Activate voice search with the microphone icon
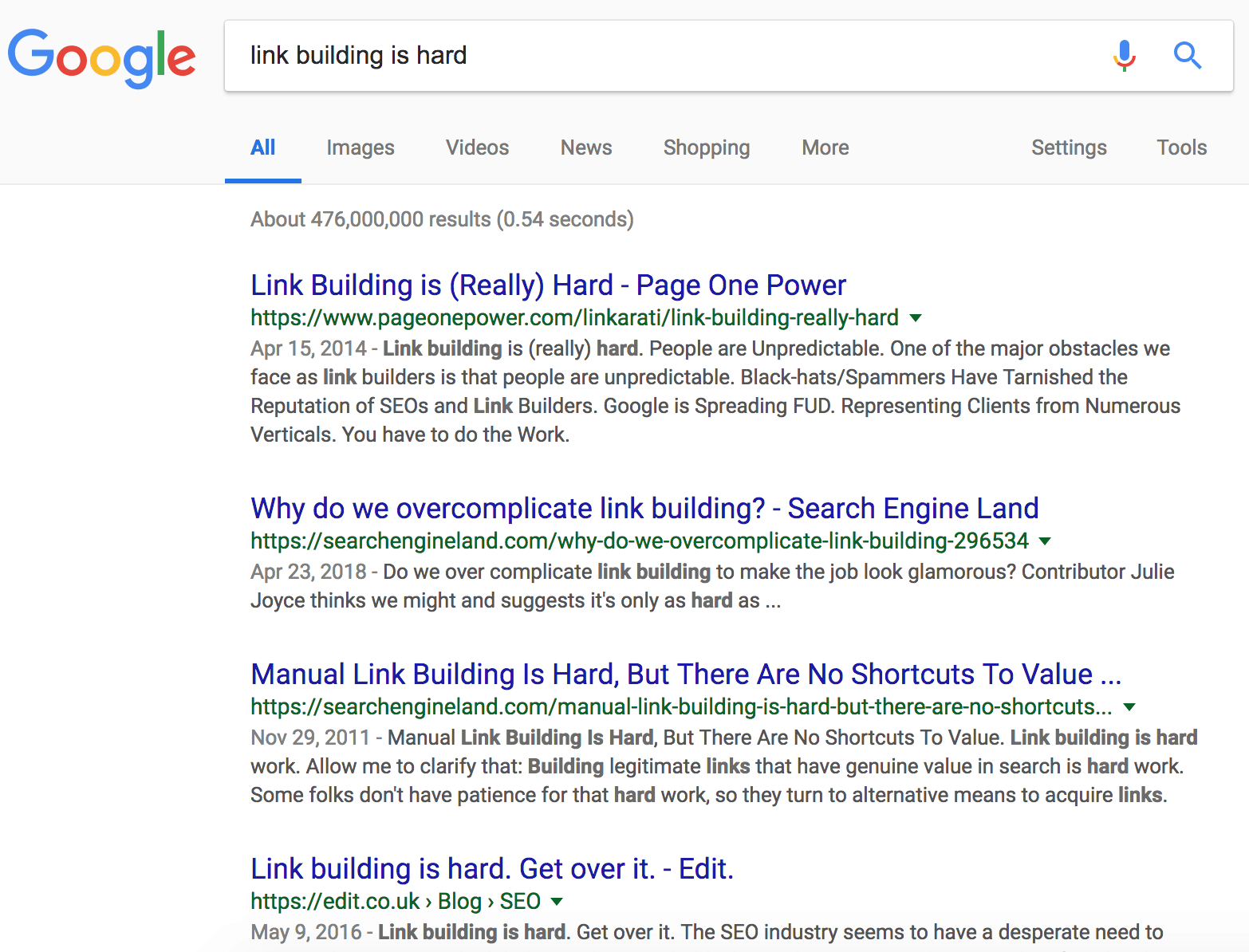Screen dimensions: 1249x952 (x=1125, y=56)
